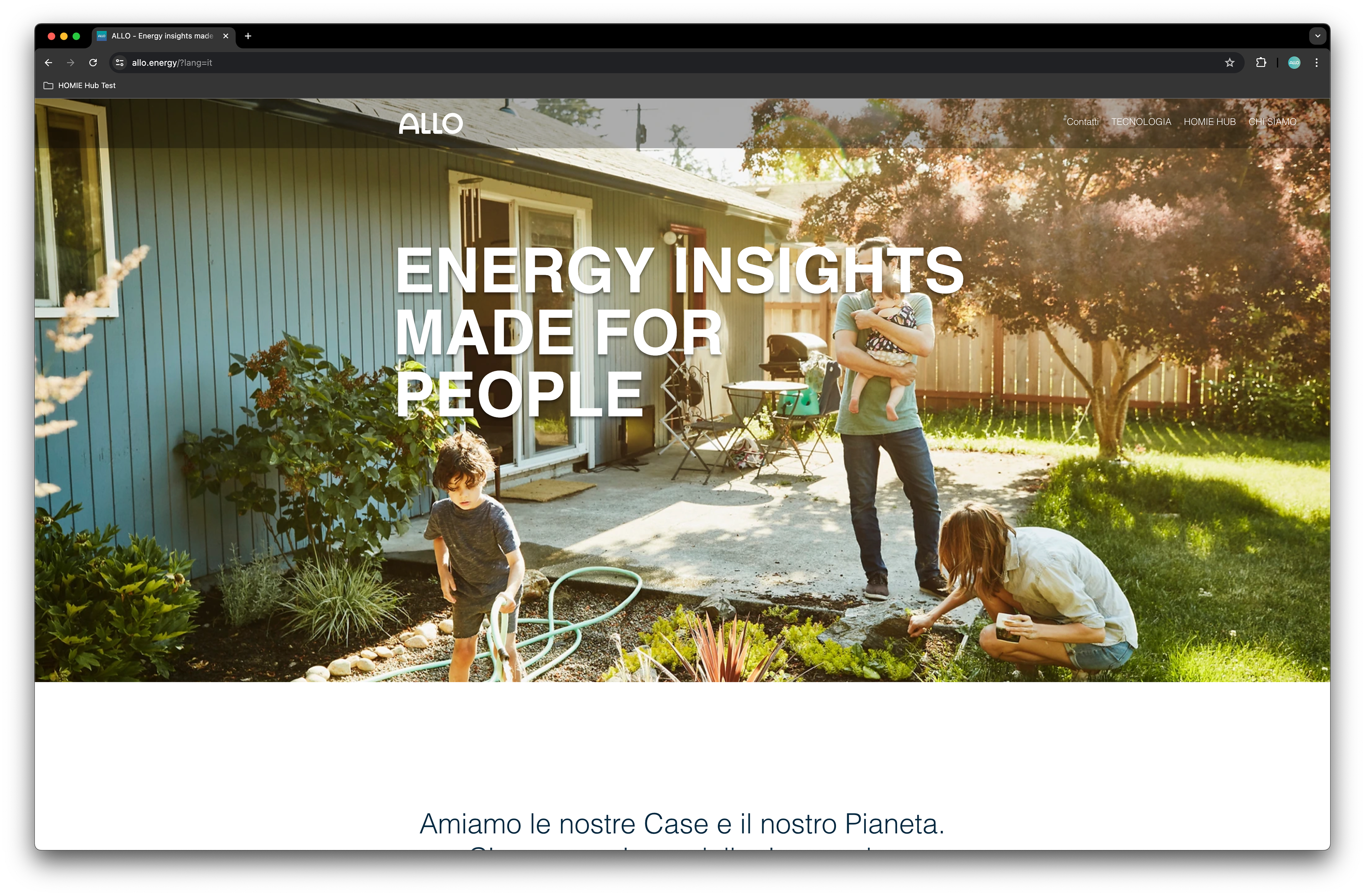Screen dimensions: 1365x896
Task: Open the TECNOLOGIA menu item
Action: [x=1141, y=122]
